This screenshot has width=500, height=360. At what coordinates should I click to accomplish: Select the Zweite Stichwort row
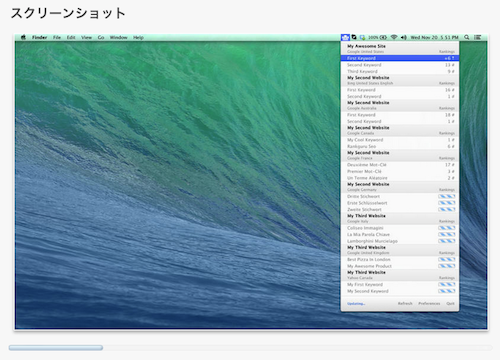[400, 210]
